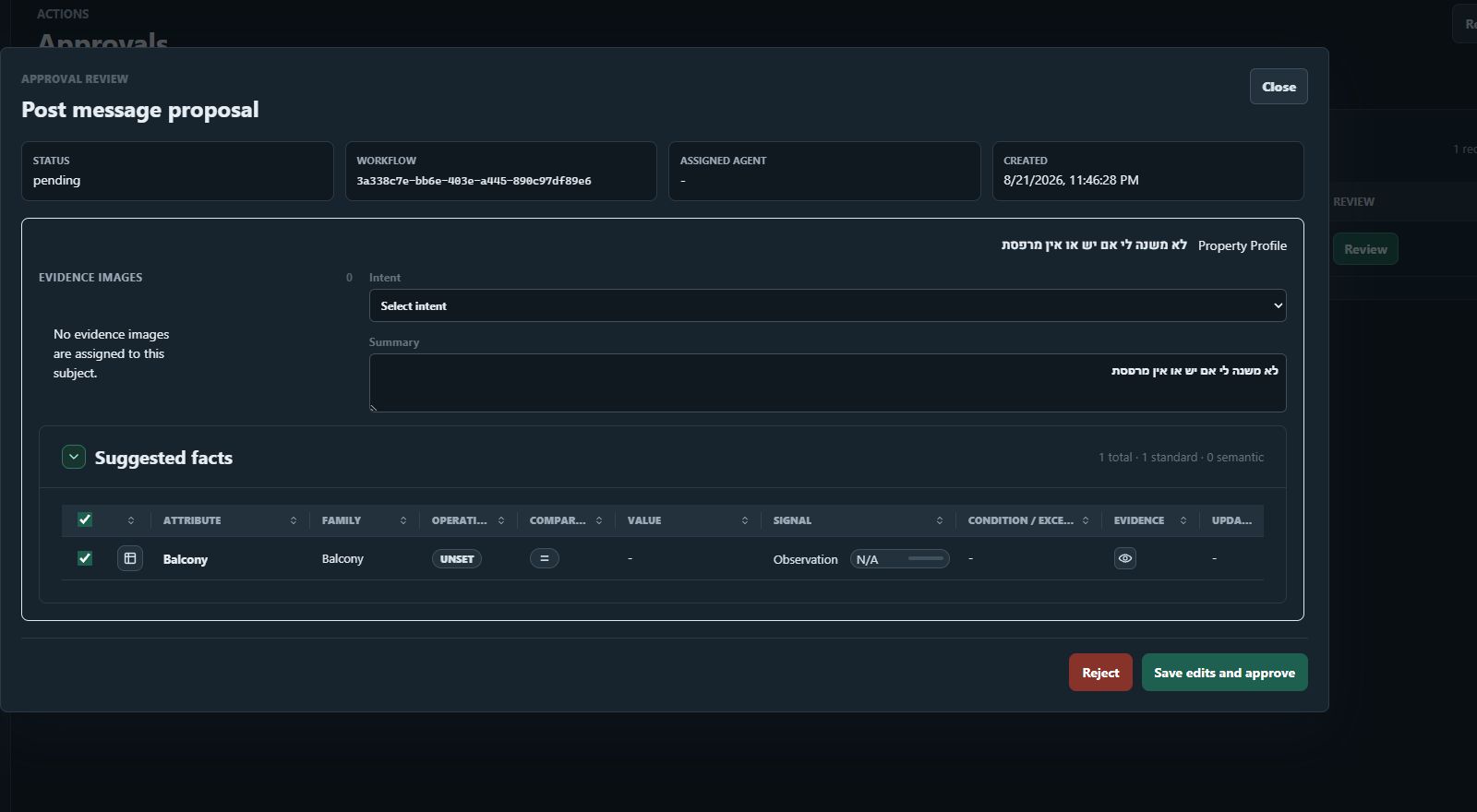
Task: Click the equals comparator pill
Action: [x=545, y=558]
